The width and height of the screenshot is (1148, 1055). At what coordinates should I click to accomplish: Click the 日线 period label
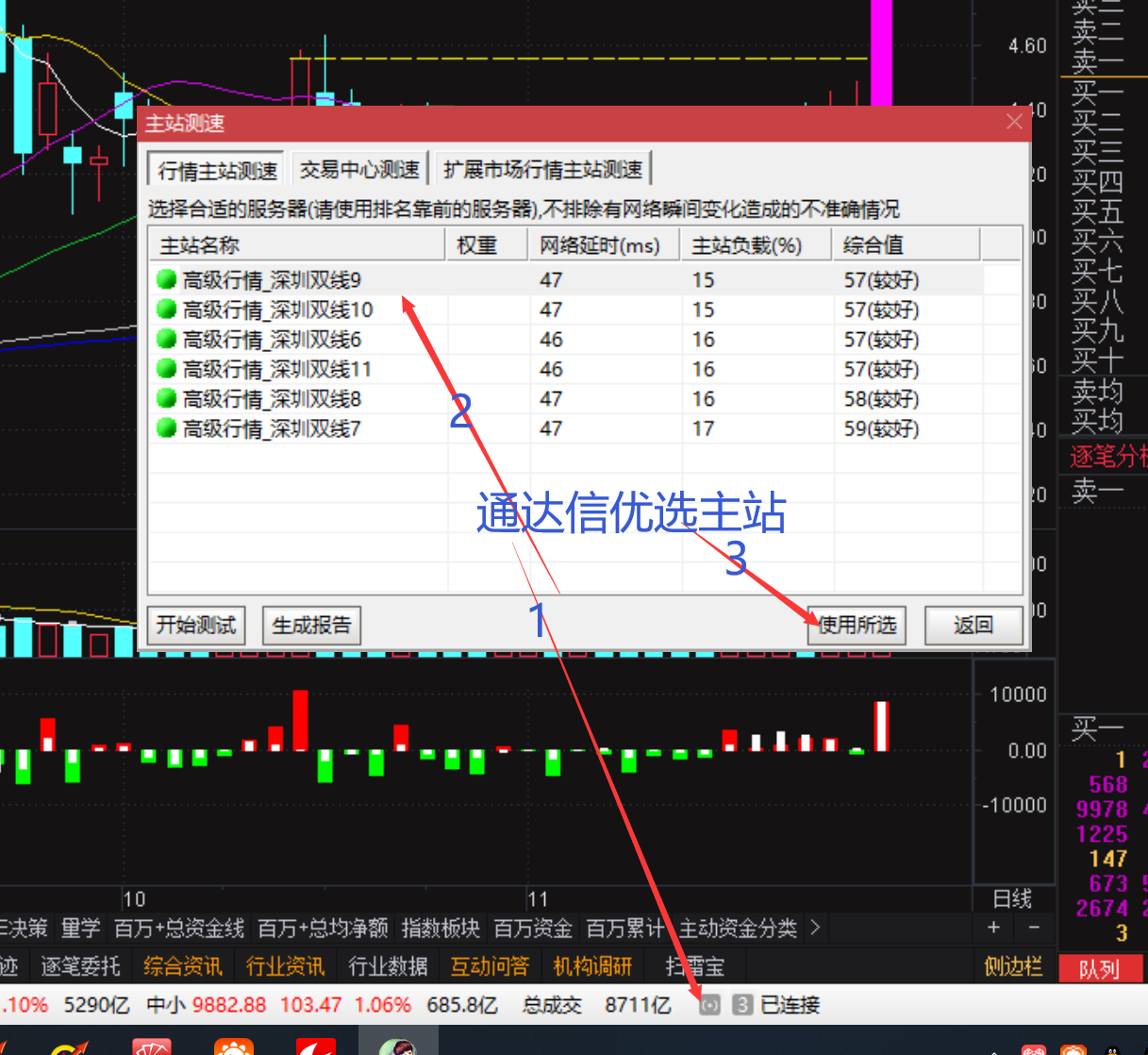tap(1013, 898)
